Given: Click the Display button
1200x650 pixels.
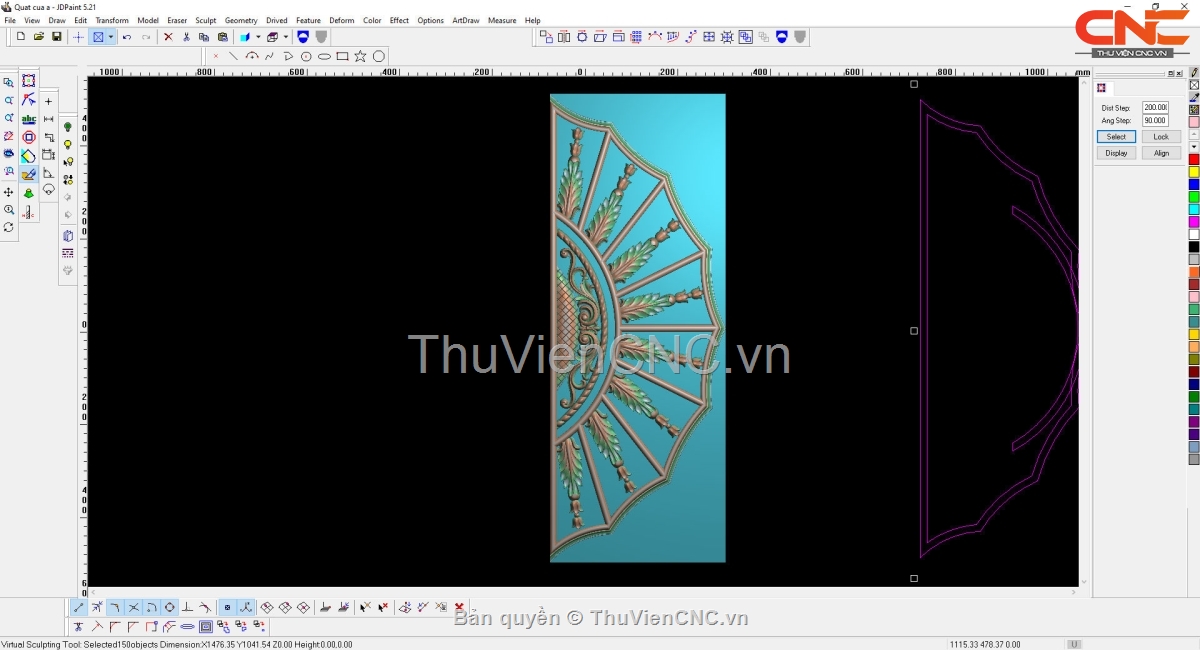Looking at the screenshot, I should point(1116,153).
